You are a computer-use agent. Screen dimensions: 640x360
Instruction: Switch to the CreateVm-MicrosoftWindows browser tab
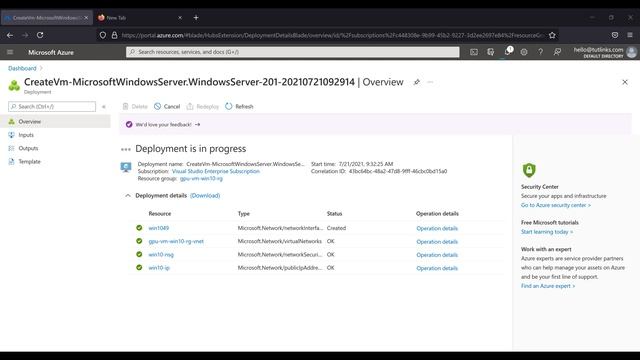click(x=47, y=18)
